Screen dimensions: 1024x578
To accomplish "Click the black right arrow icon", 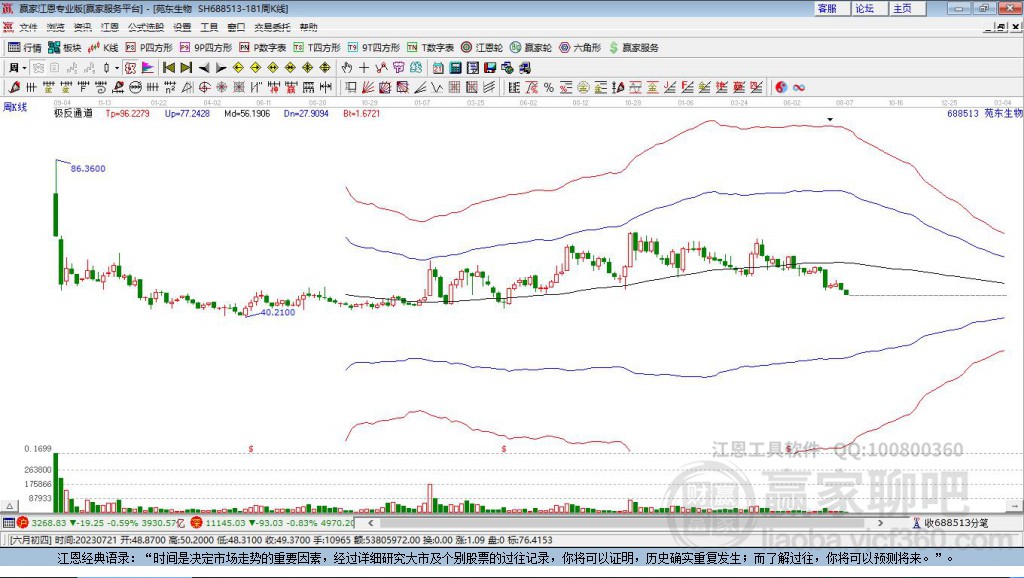I will click(x=221, y=68).
